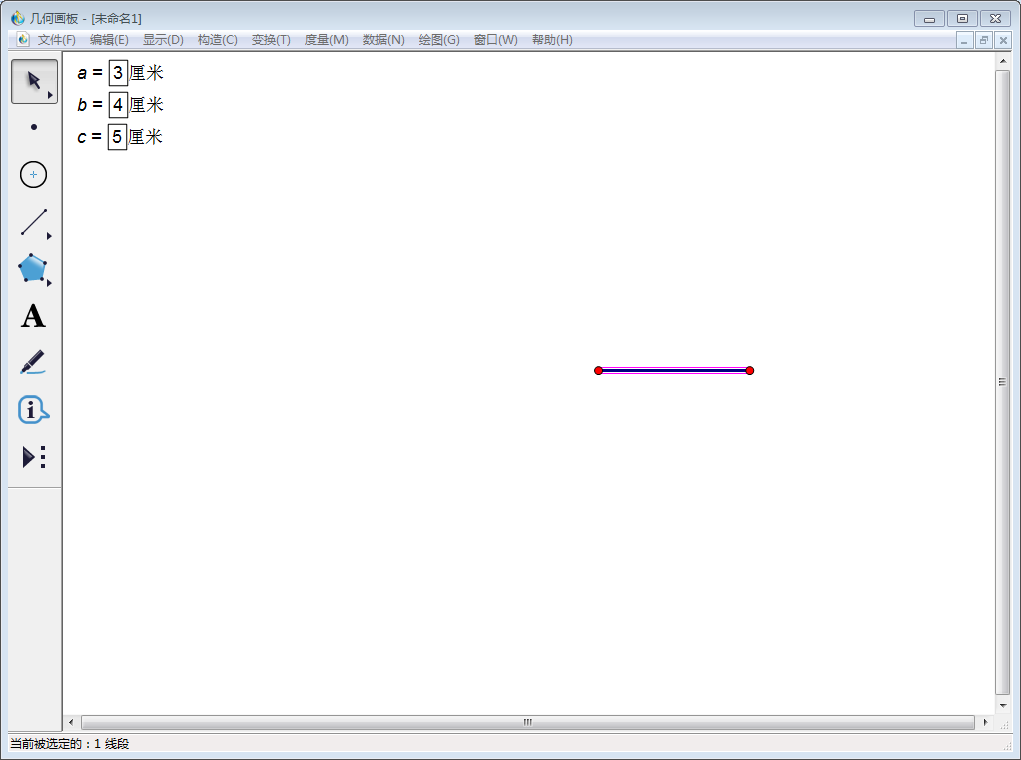Open the 构造(C) menu
1021x760 pixels.
pos(217,40)
